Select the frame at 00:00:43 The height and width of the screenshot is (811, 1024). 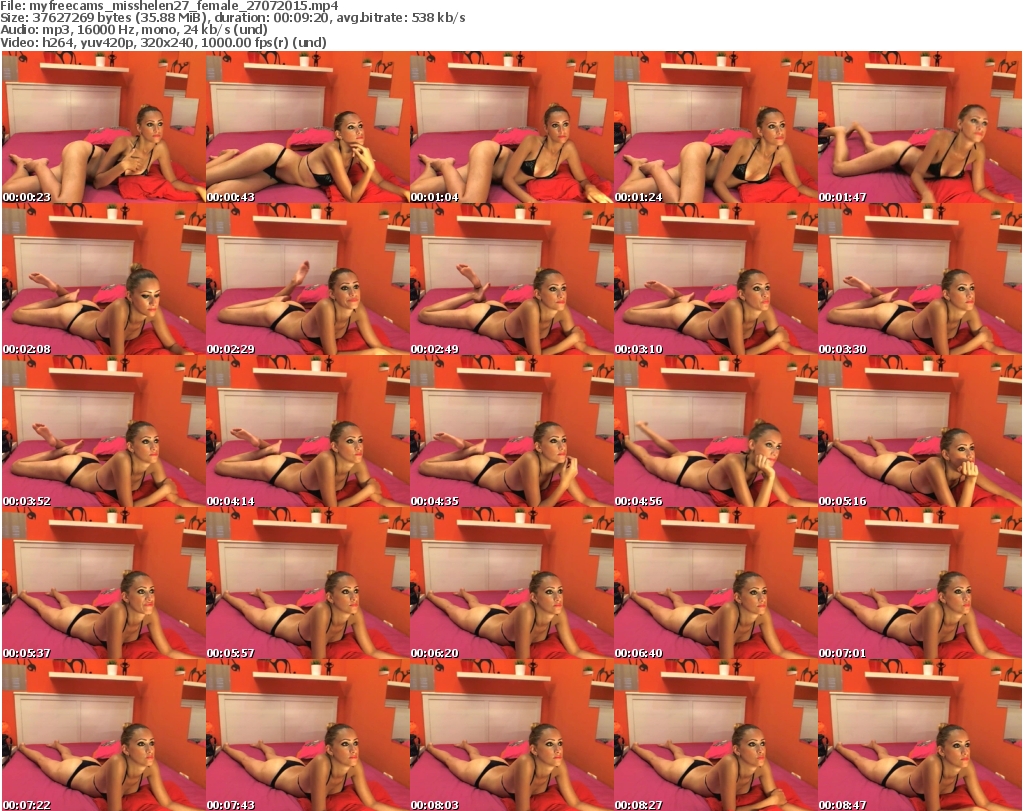pos(308,127)
